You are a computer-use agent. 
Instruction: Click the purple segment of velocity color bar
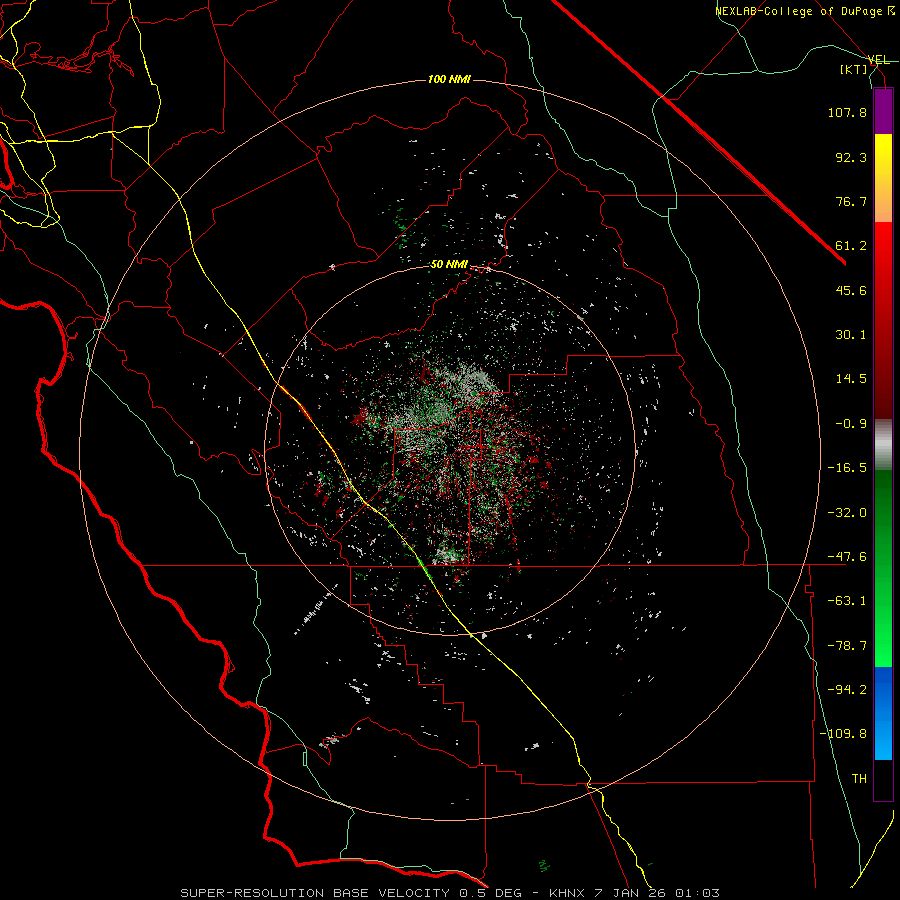(883, 111)
